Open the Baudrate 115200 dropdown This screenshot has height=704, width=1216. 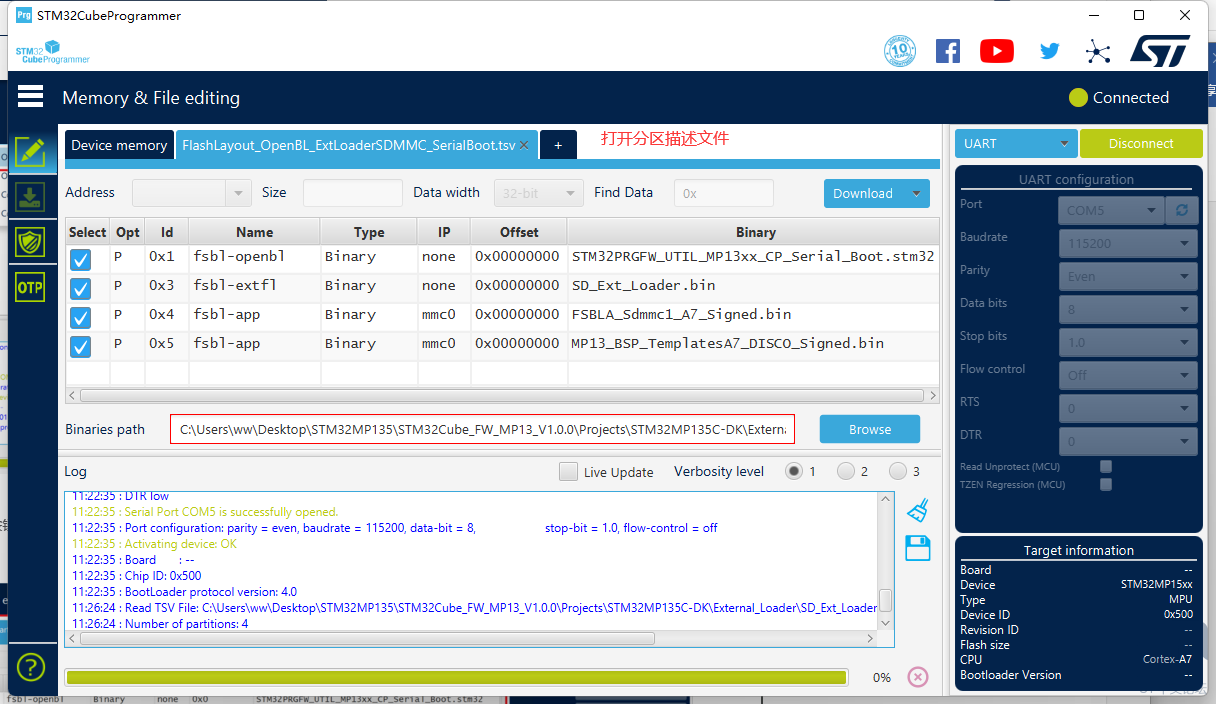1128,243
